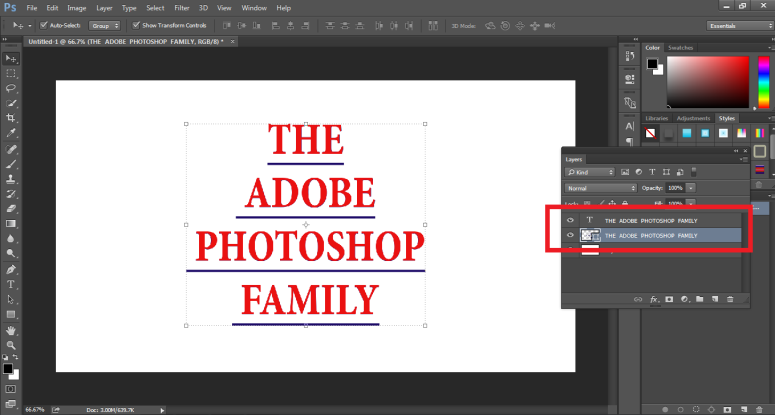
Task: Add a layer style with fx icon
Action: tap(653, 299)
